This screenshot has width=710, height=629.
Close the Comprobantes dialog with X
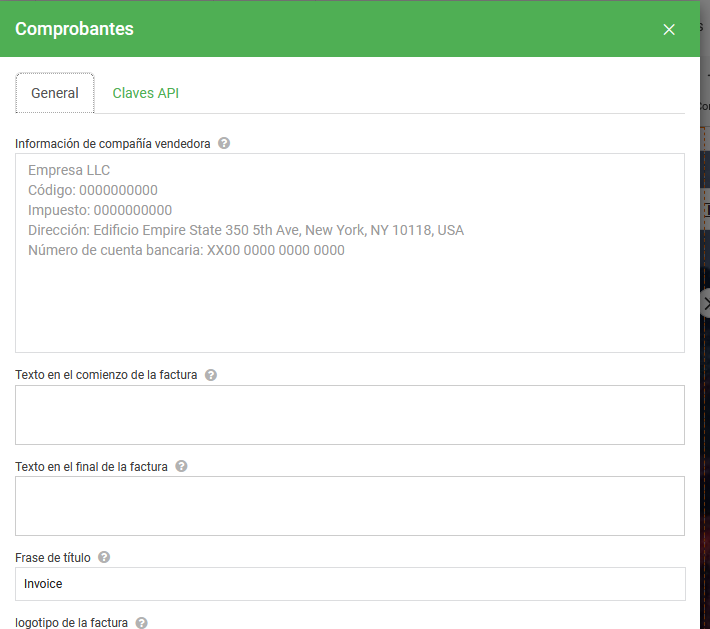(x=668, y=29)
